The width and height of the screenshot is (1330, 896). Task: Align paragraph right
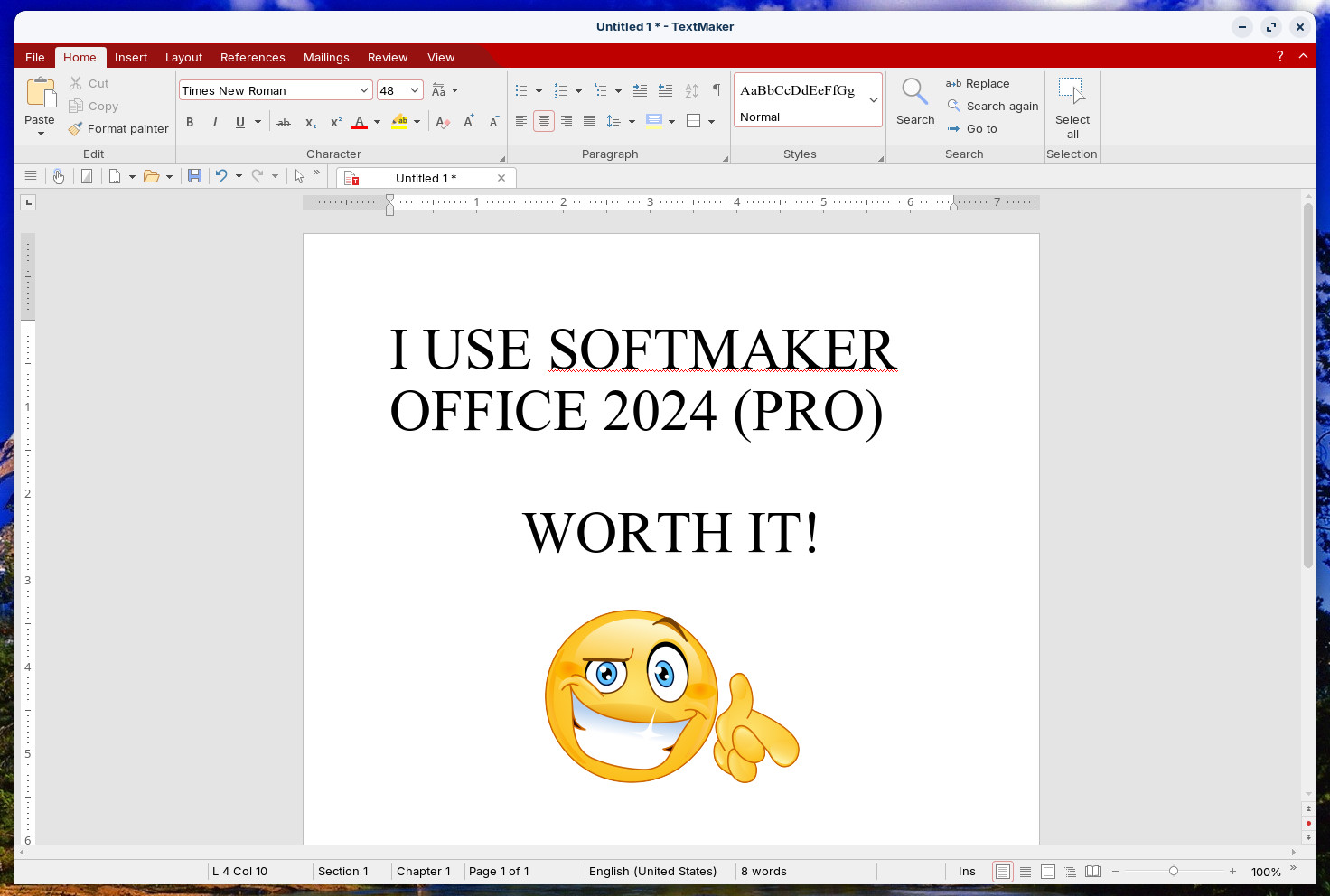coord(567,121)
